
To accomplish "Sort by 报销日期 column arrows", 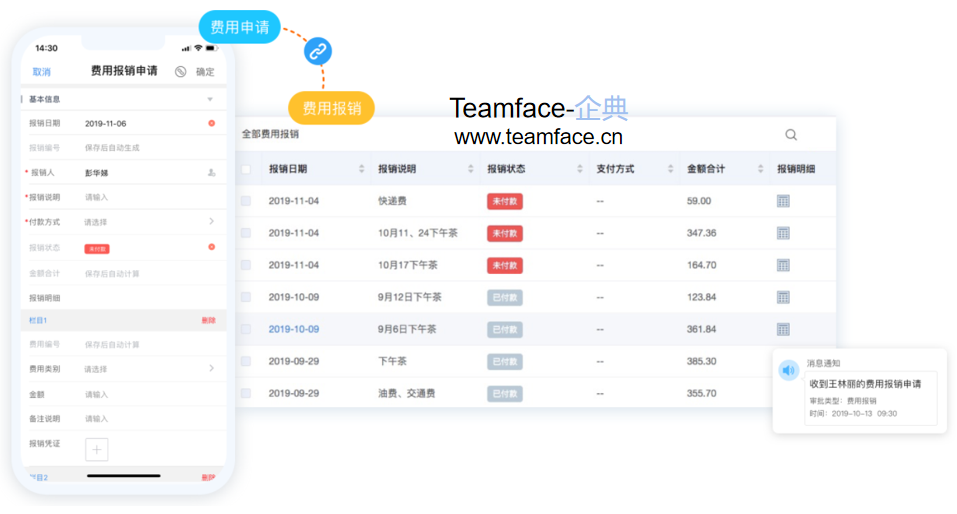I will click(x=361, y=169).
